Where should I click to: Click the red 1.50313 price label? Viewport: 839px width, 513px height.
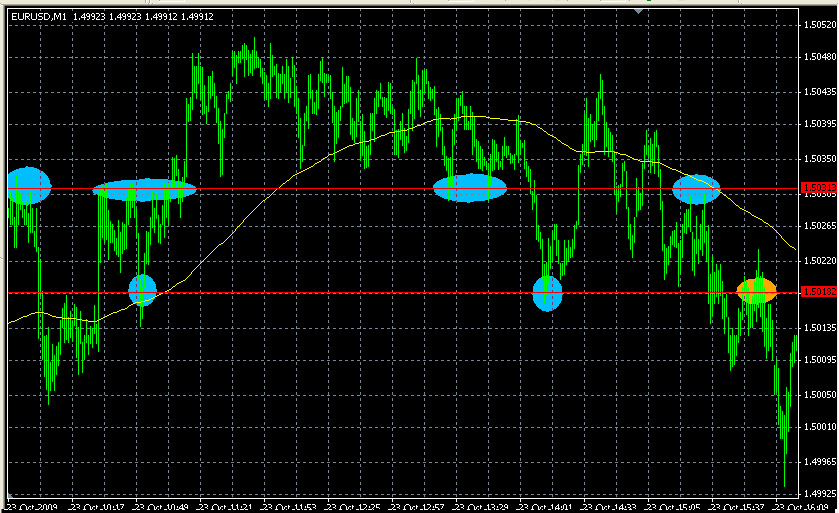click(x=819, y=188)
